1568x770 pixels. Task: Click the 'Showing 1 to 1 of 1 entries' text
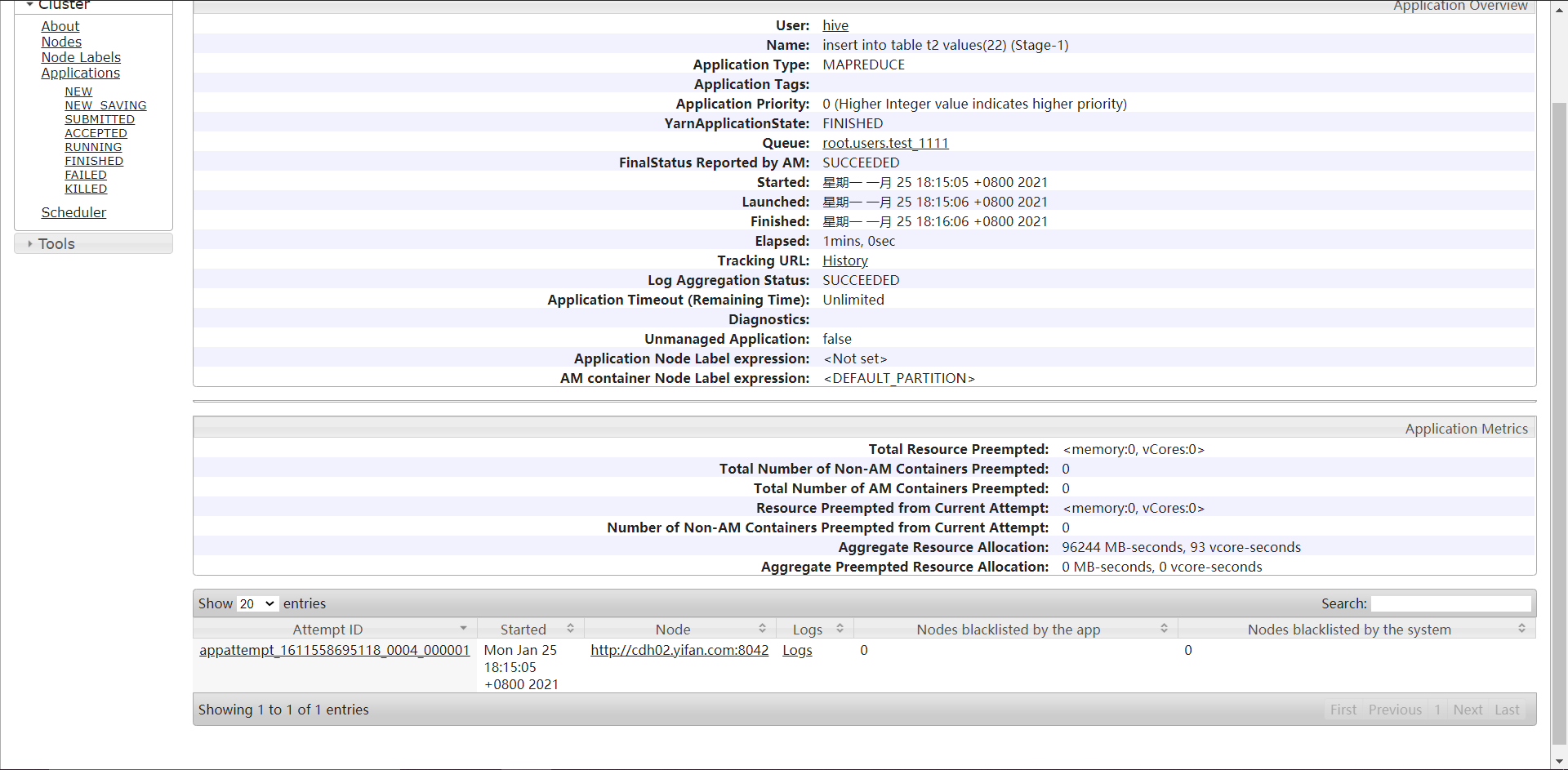[283, 710]
